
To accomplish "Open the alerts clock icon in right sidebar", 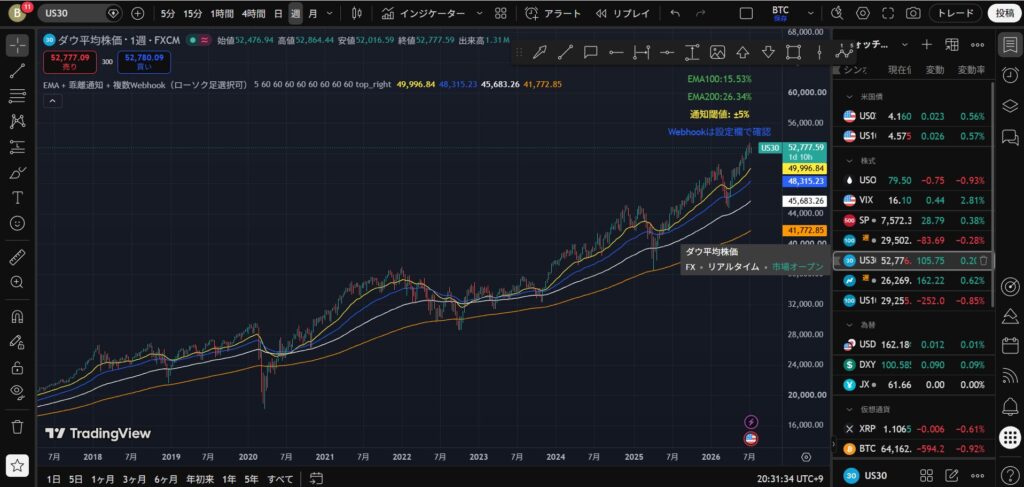I will (1010, 74).
